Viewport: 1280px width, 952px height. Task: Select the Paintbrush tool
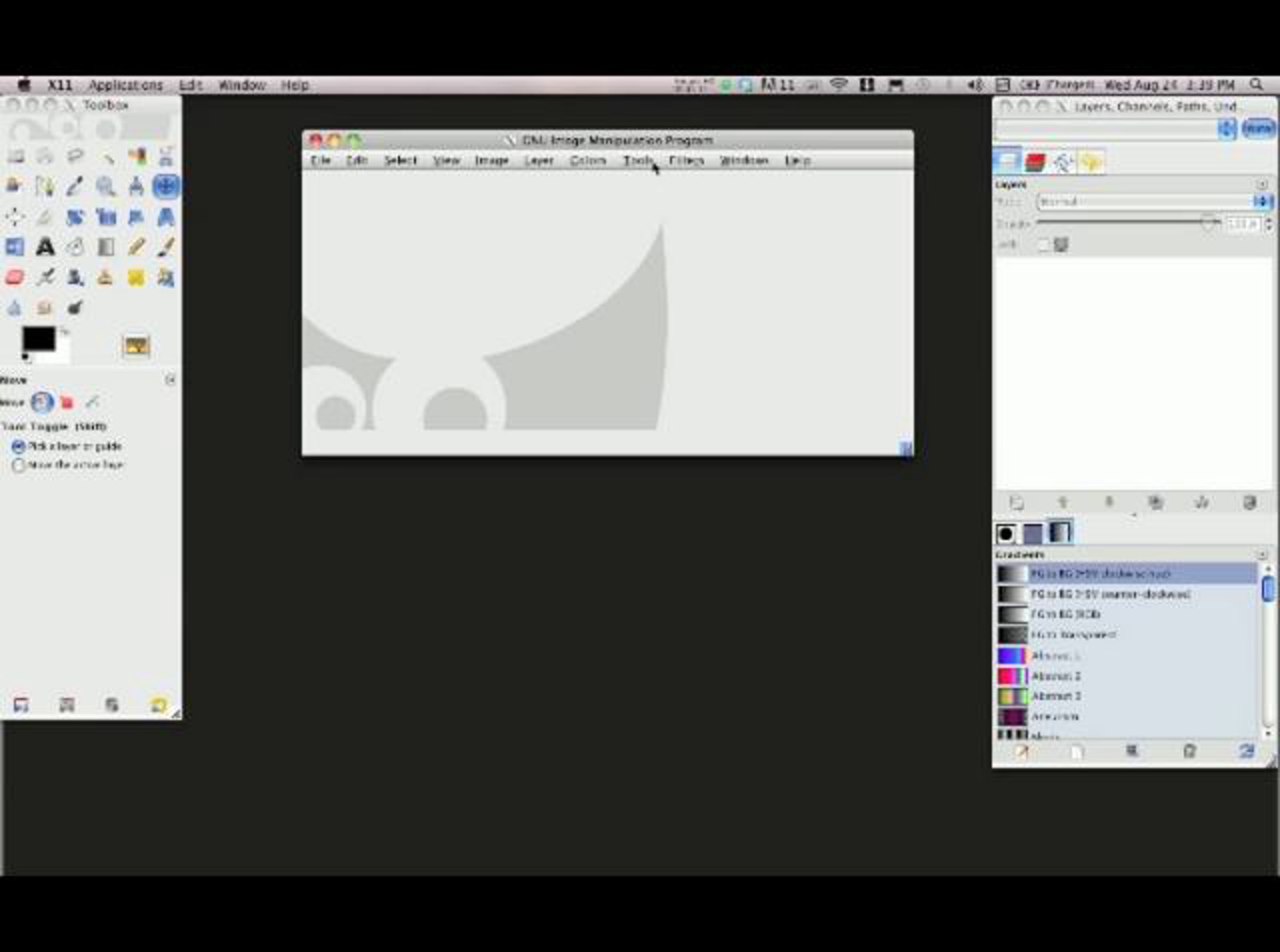(x=165, y=247)
